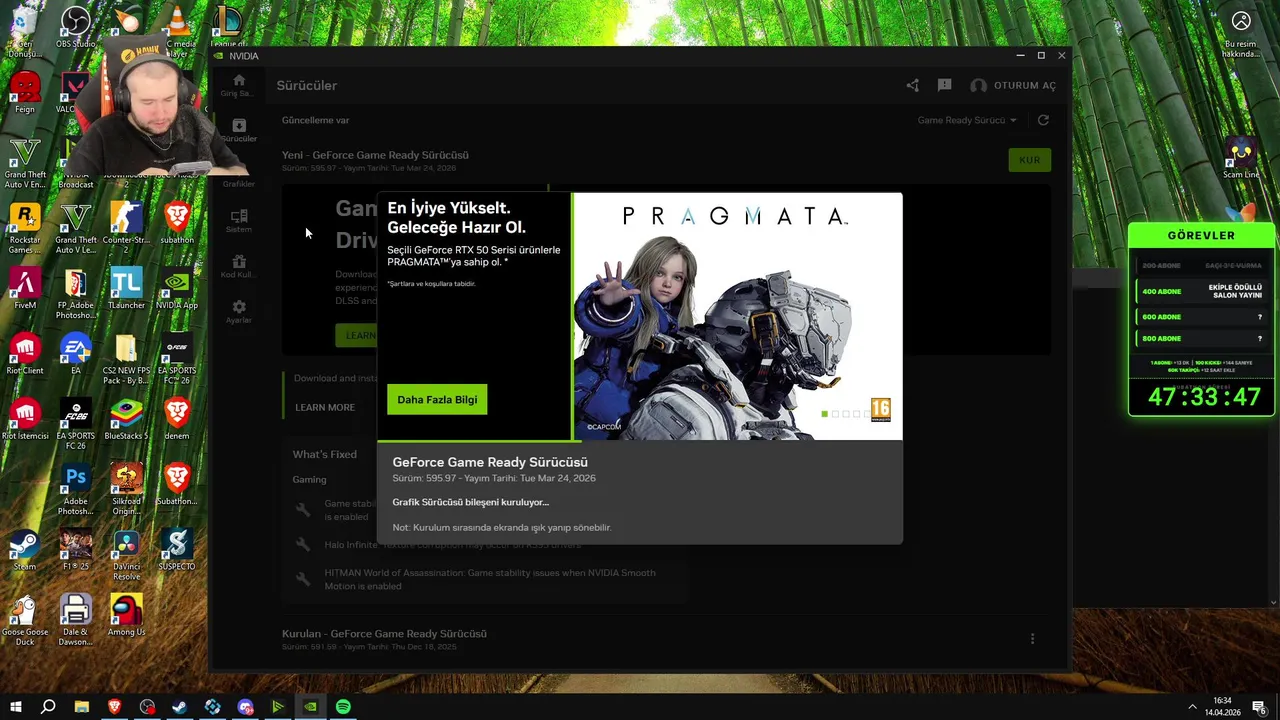Click the "Grafik Sürücüsü bileşeni kuruluyor..." status text
1280x720 pixels.
click(x=470, y=502)
